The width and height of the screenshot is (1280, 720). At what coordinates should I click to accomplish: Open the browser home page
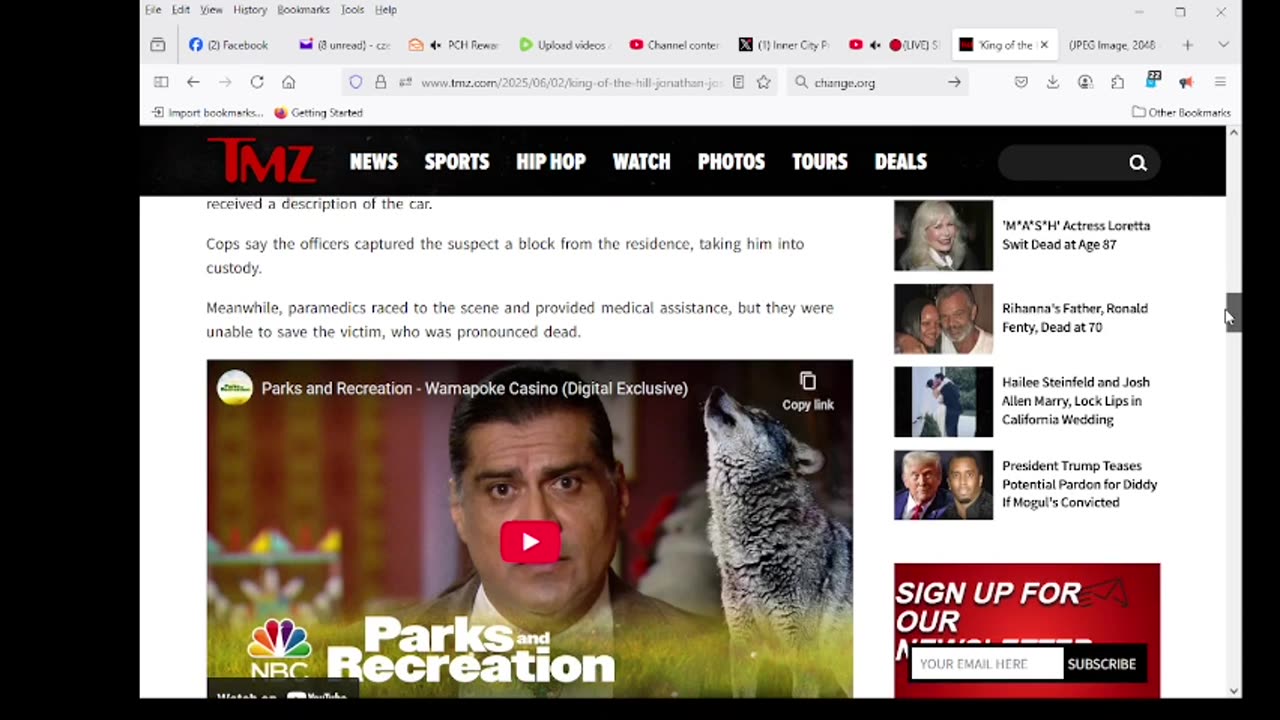pyautogui.click(x=289, y=82)
